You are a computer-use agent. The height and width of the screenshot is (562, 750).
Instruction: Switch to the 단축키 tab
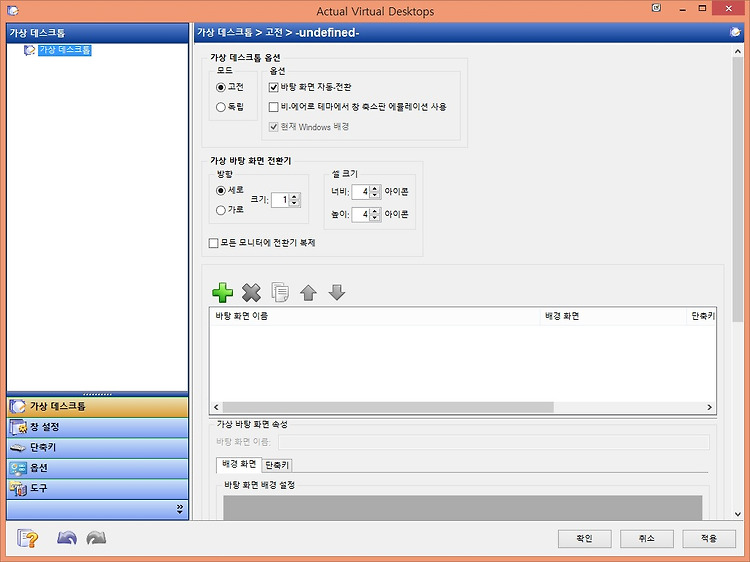277,465
